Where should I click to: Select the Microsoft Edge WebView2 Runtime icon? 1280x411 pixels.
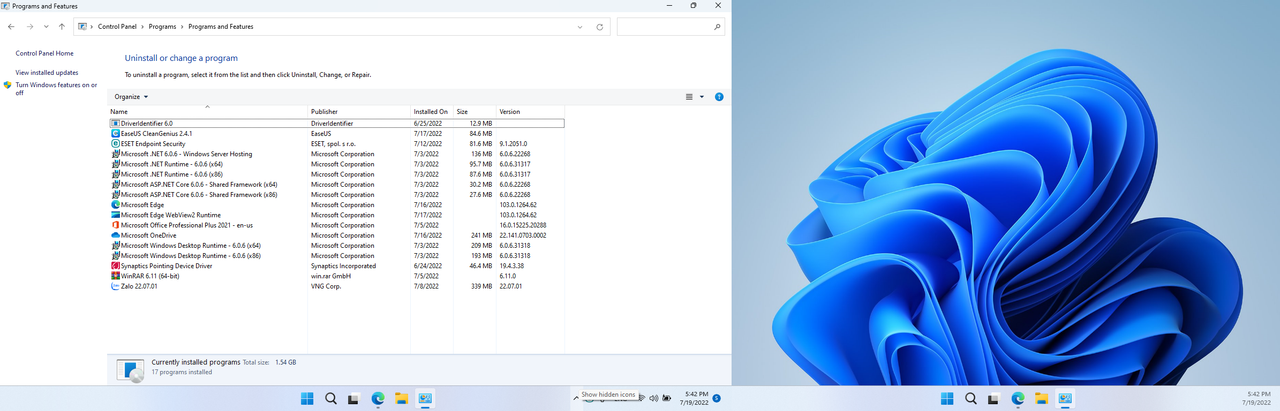[x=115, y=215]
